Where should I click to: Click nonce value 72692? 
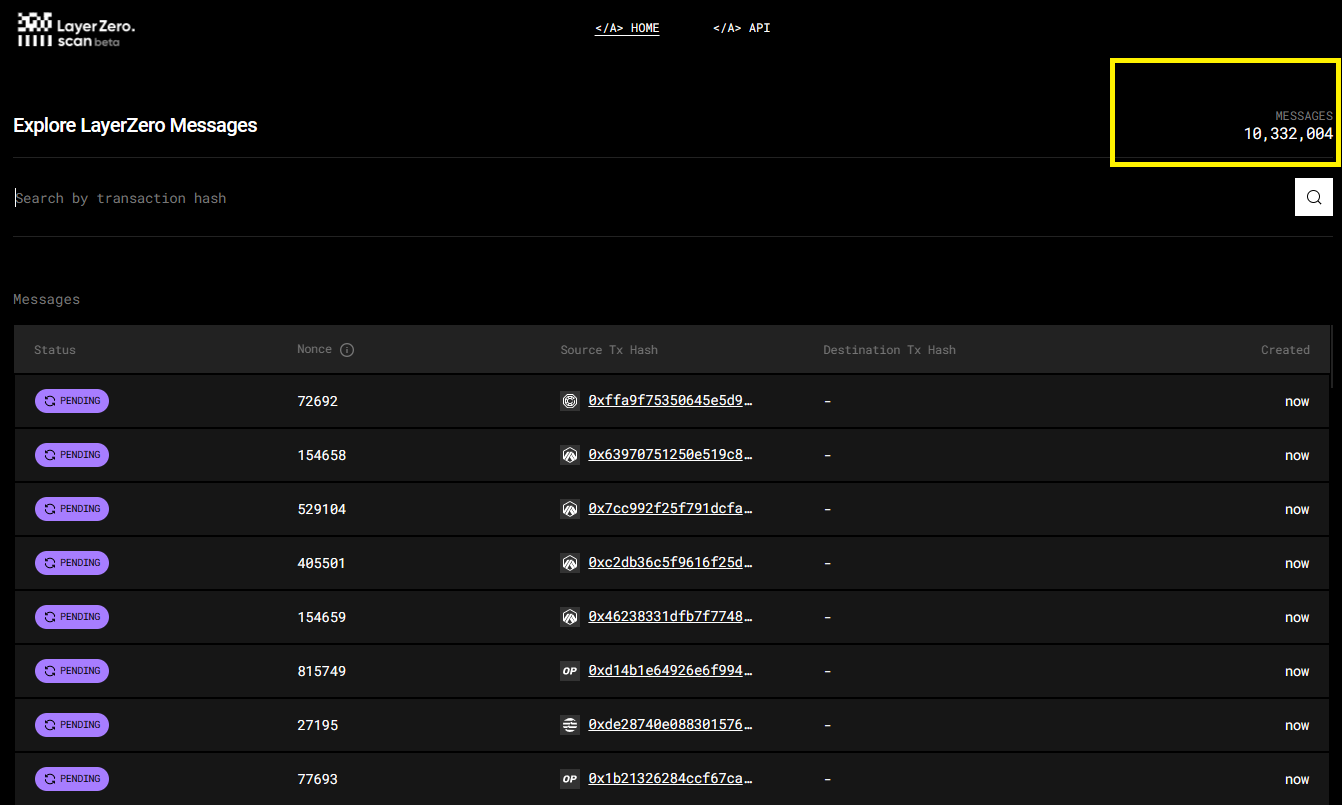point(317,401)
